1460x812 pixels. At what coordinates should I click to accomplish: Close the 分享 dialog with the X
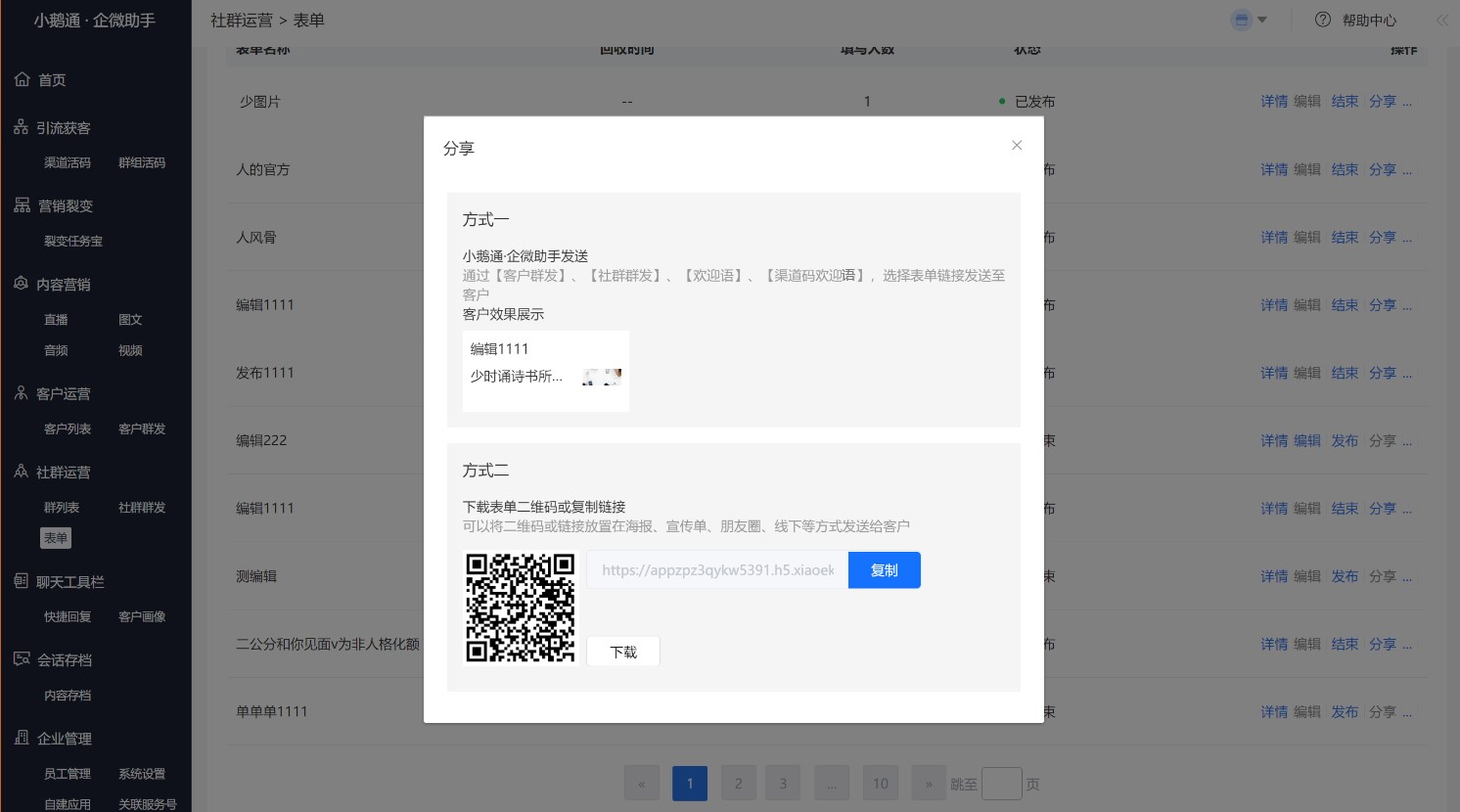(x=1017, y=145)
